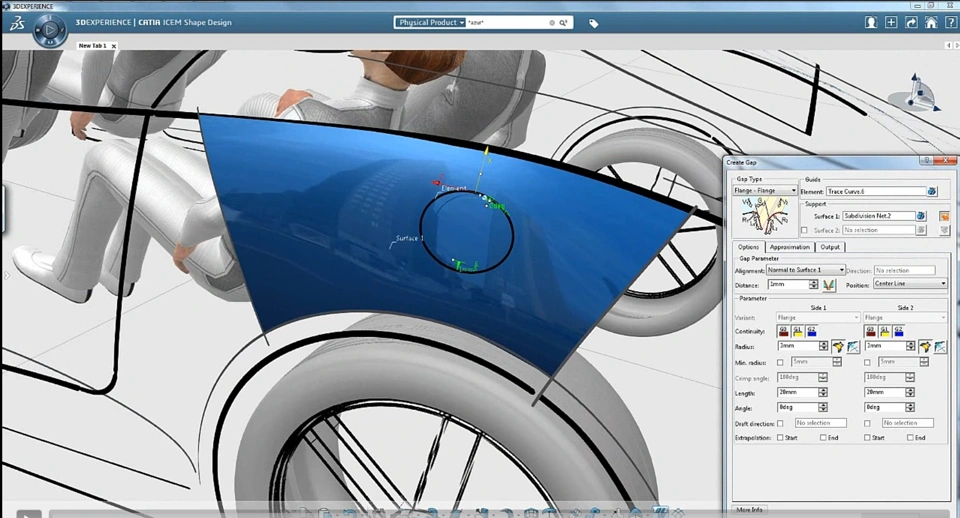
Task: Check Extrapolation End for Side 2
Action: 910,438
